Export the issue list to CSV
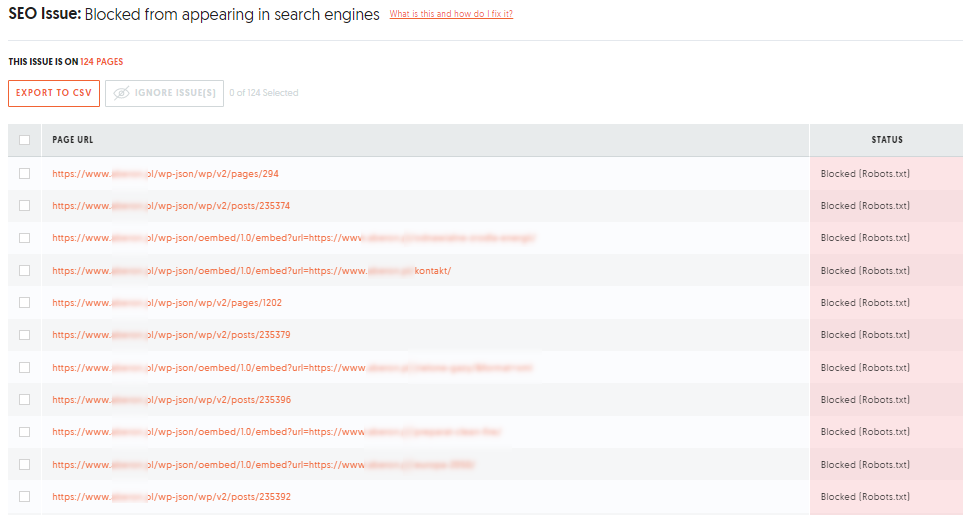 54,93
